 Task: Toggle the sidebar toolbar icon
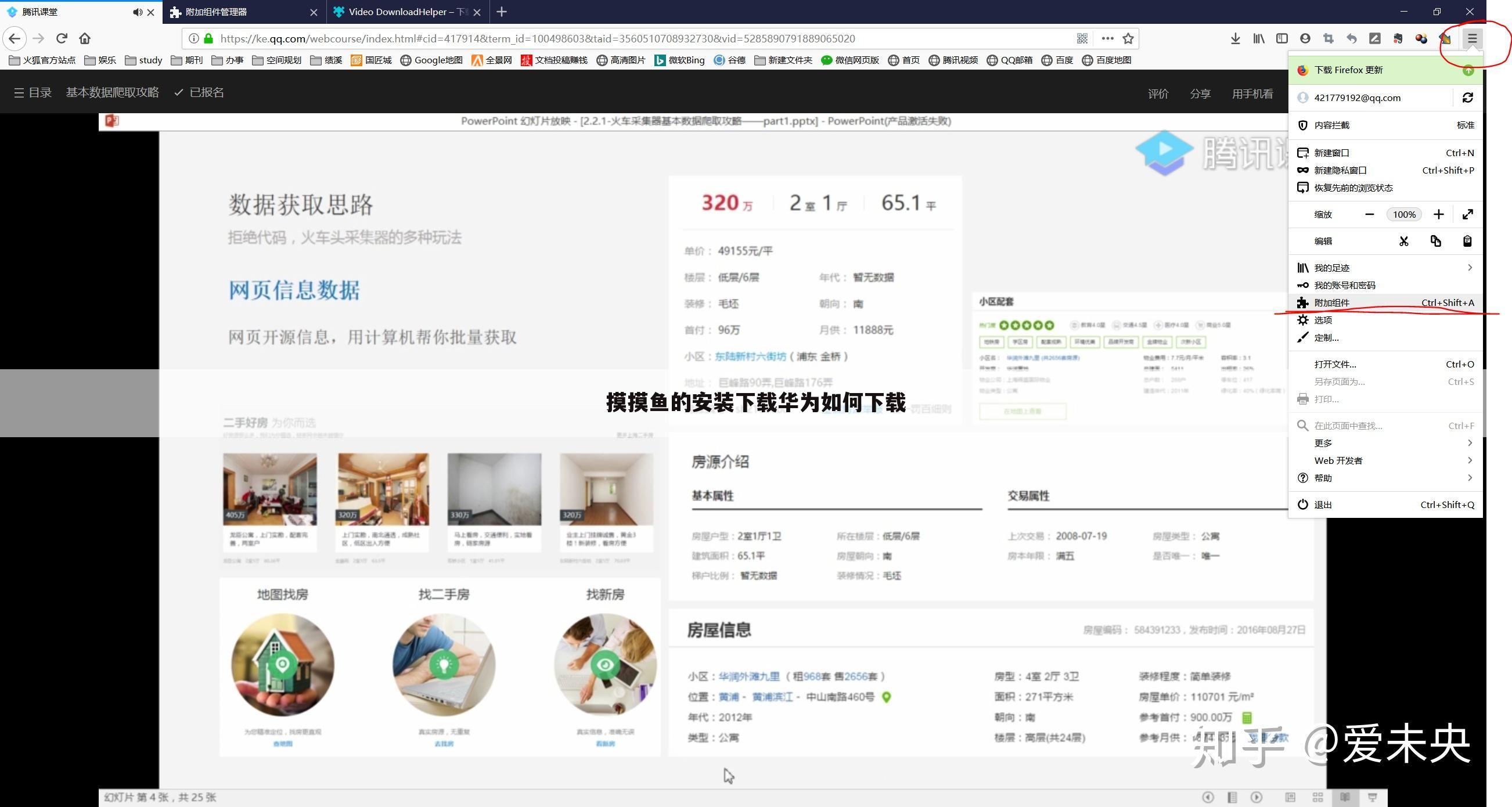(x=1282, y=39)
